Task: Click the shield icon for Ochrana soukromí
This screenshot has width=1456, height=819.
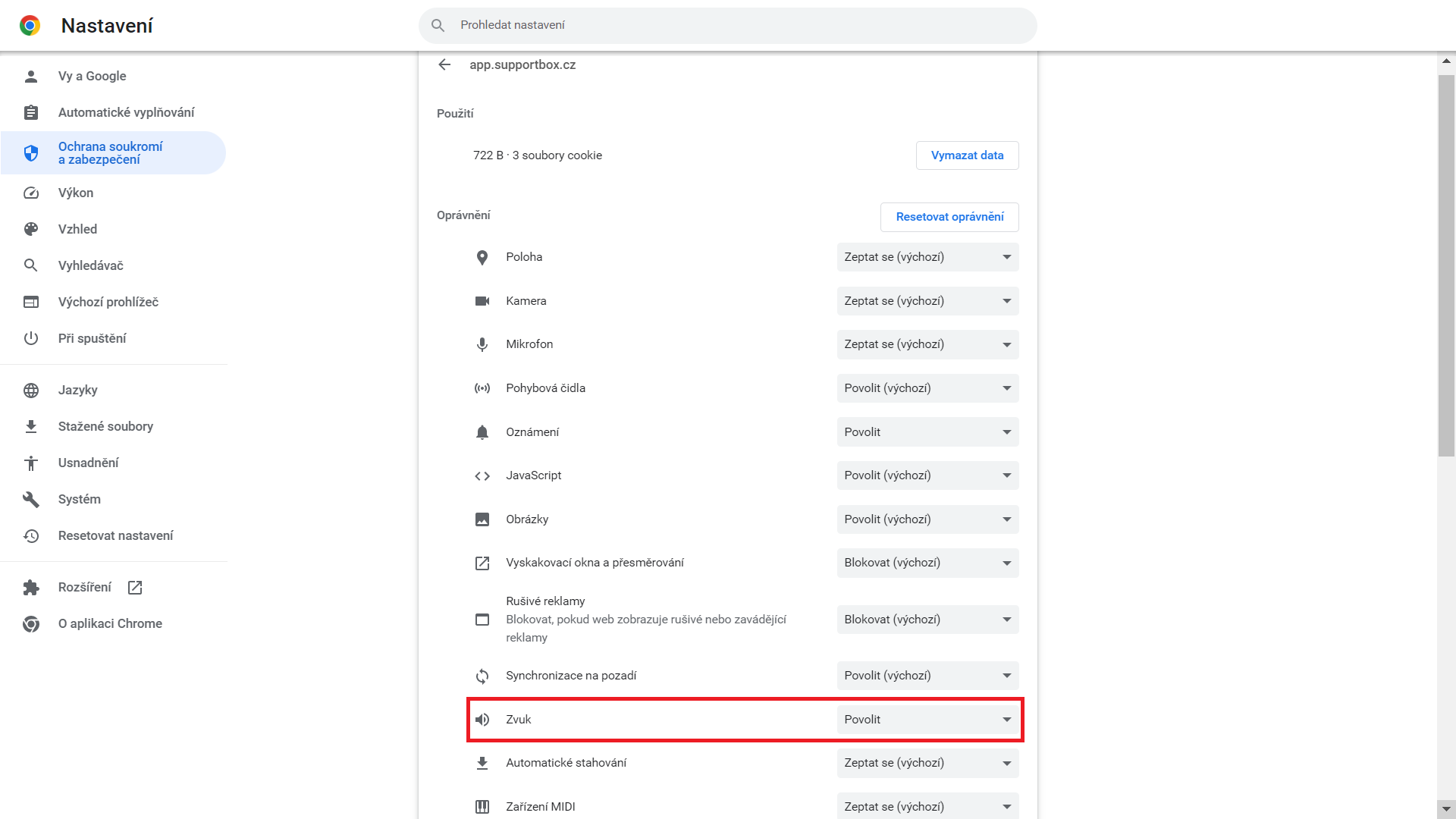Action: point(31,153)
